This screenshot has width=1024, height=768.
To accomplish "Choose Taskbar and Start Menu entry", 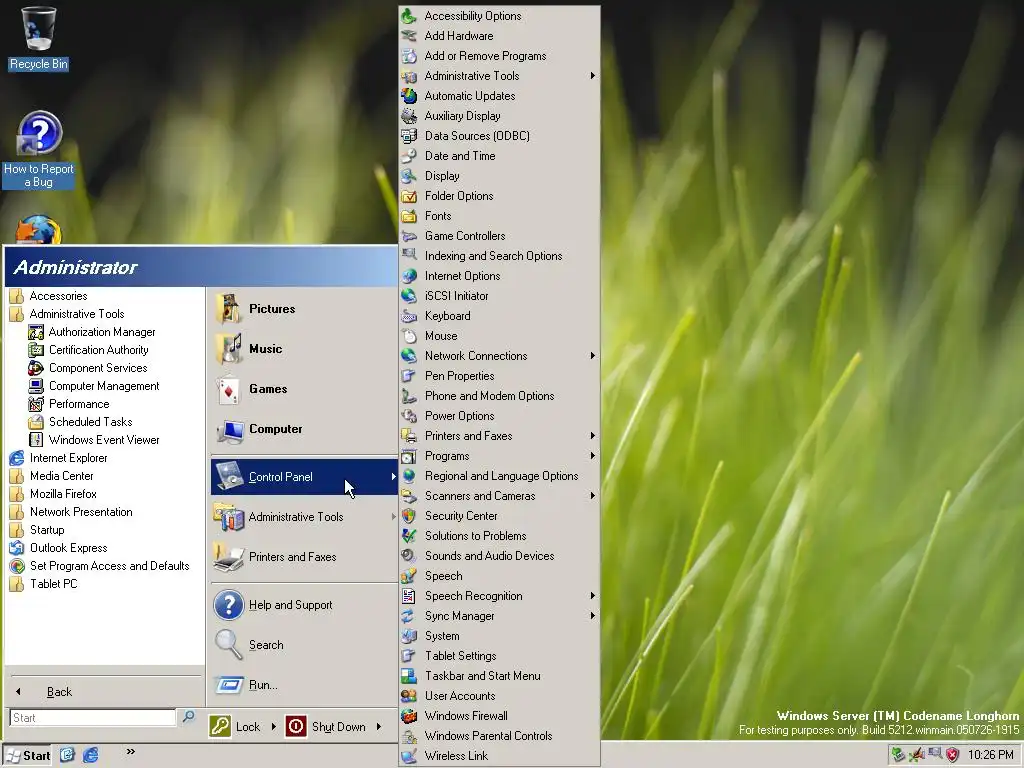I will [500, 676].
